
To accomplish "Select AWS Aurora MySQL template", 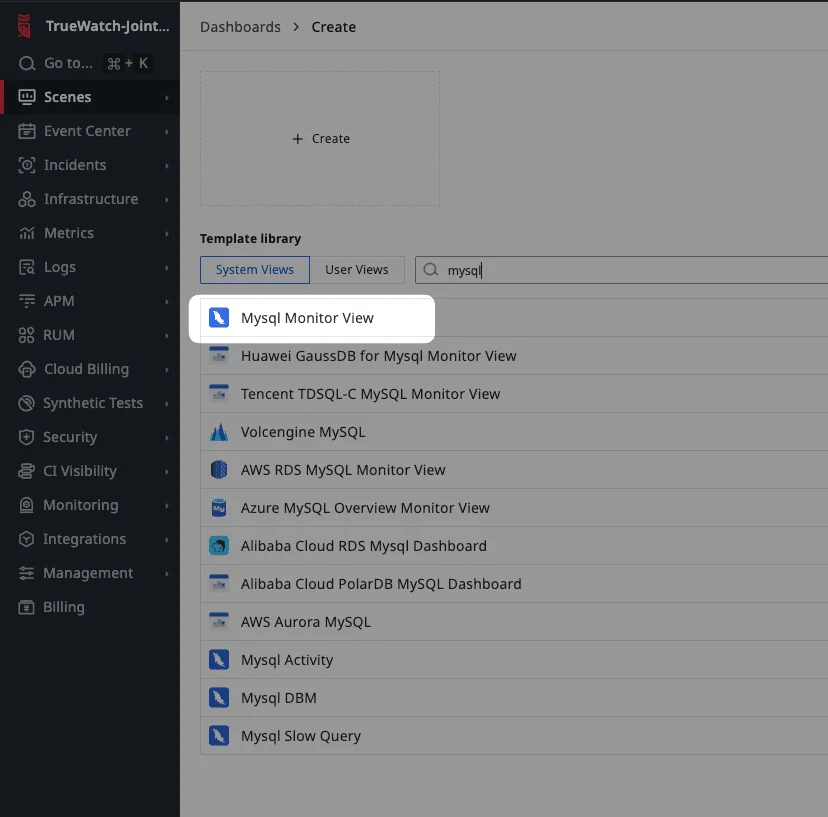I will click(514, 622).
